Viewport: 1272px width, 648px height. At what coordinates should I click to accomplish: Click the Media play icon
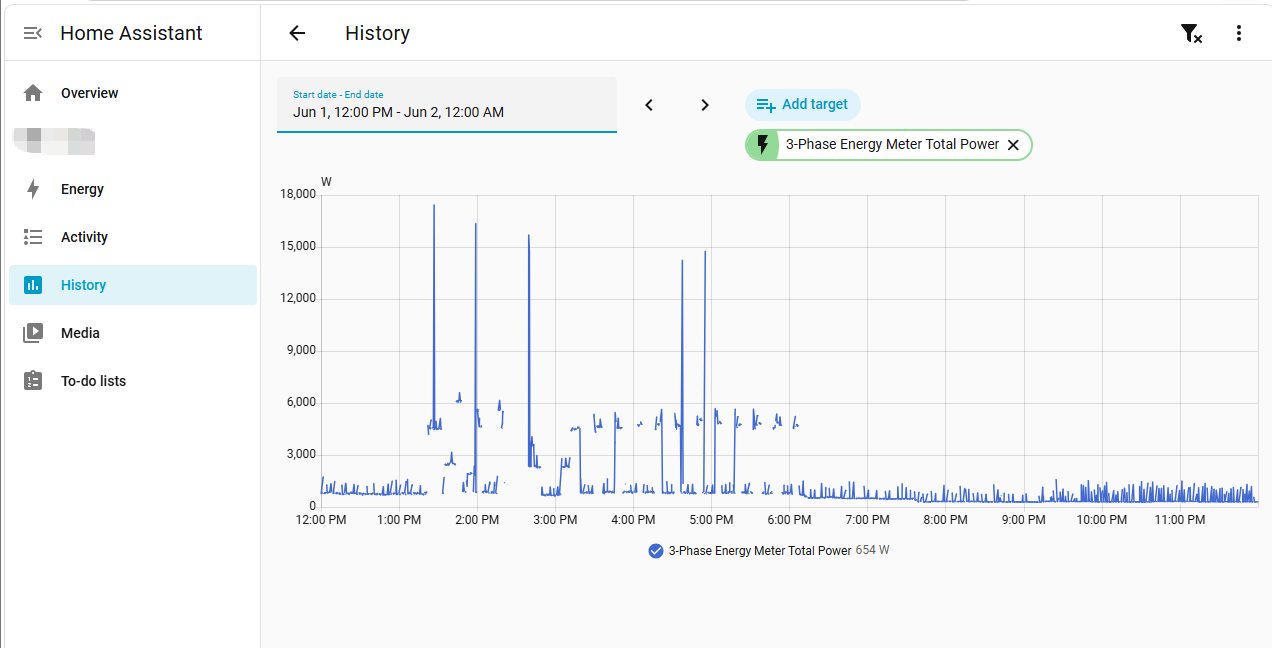pos(33,333)
